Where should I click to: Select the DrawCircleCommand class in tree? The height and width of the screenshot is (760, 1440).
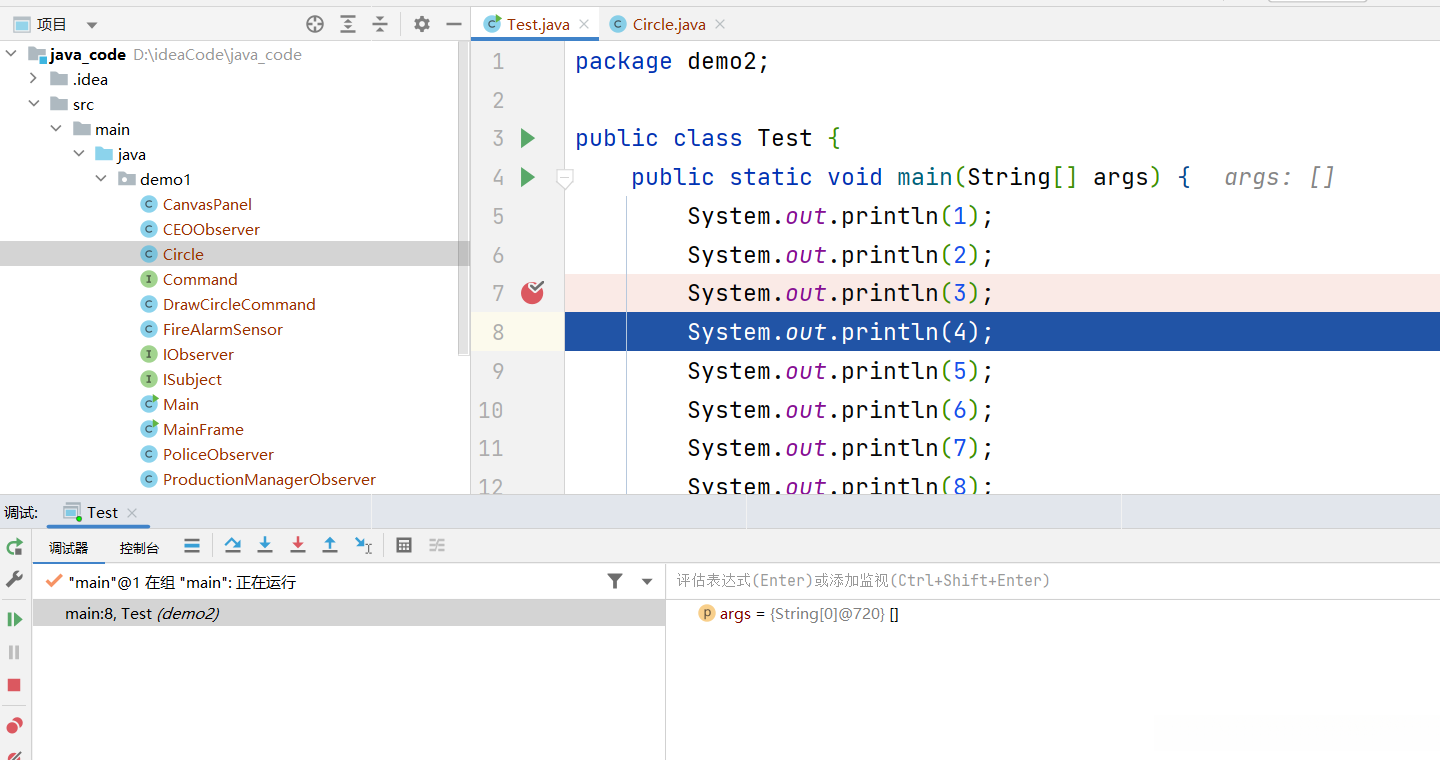tap(239, 304)
